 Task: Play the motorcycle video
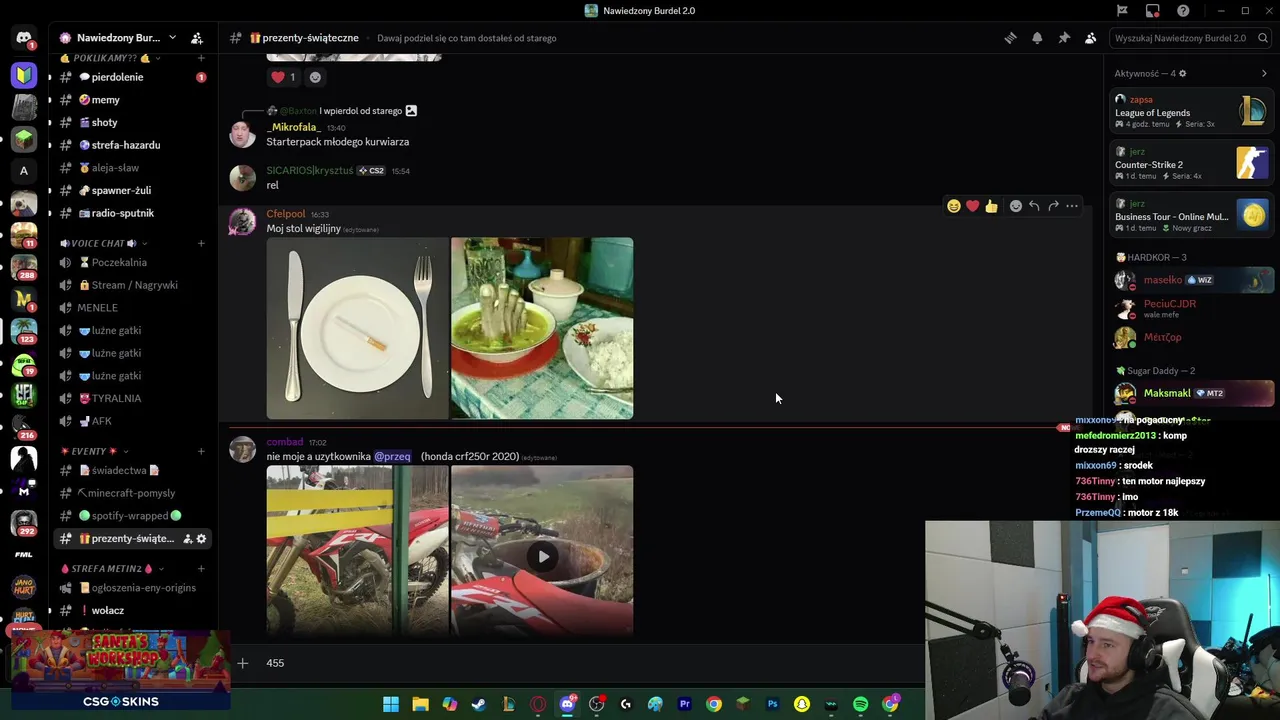542,556
